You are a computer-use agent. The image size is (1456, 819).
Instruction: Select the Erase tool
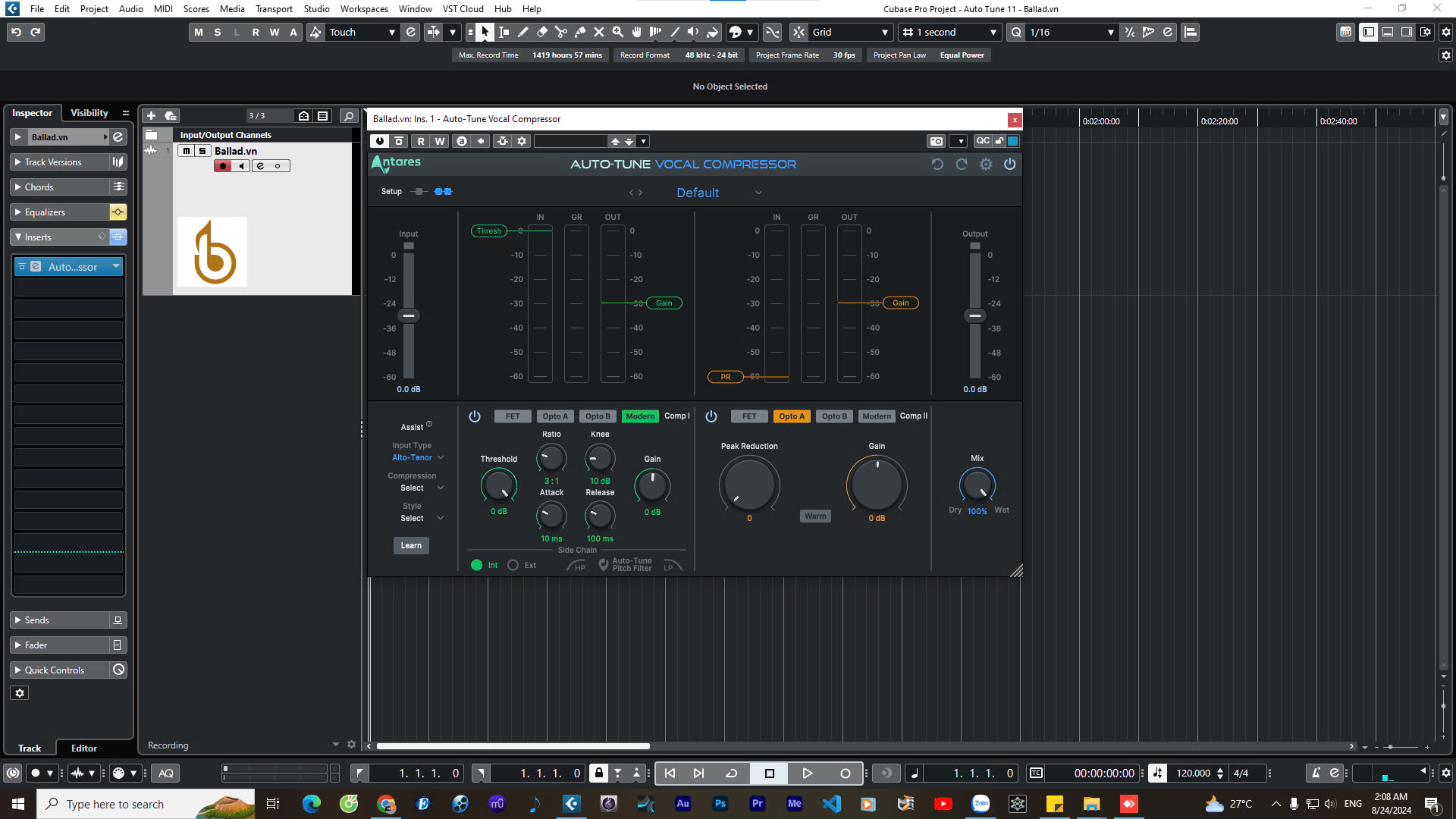tap(541, 32)
